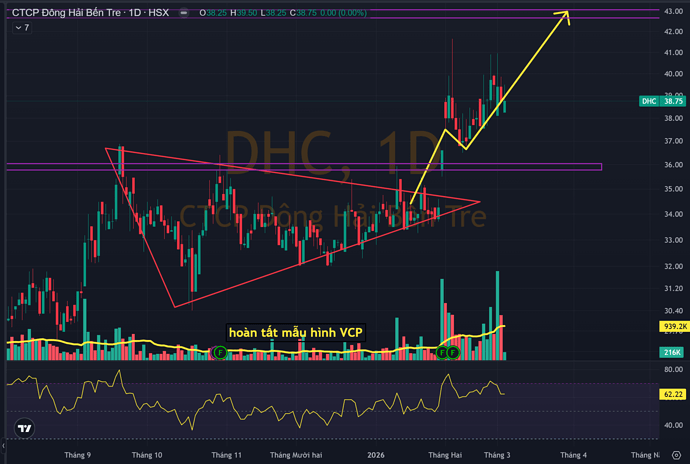
Task: Click the DHC 38.75 price label
Action: (x=662, y=101)
